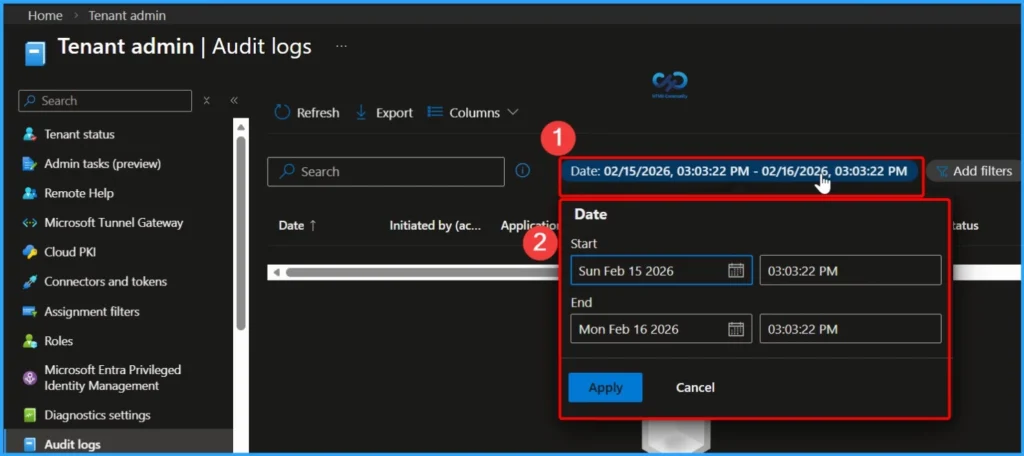Click the Export download arrow icon

click(x=361, y=112)
